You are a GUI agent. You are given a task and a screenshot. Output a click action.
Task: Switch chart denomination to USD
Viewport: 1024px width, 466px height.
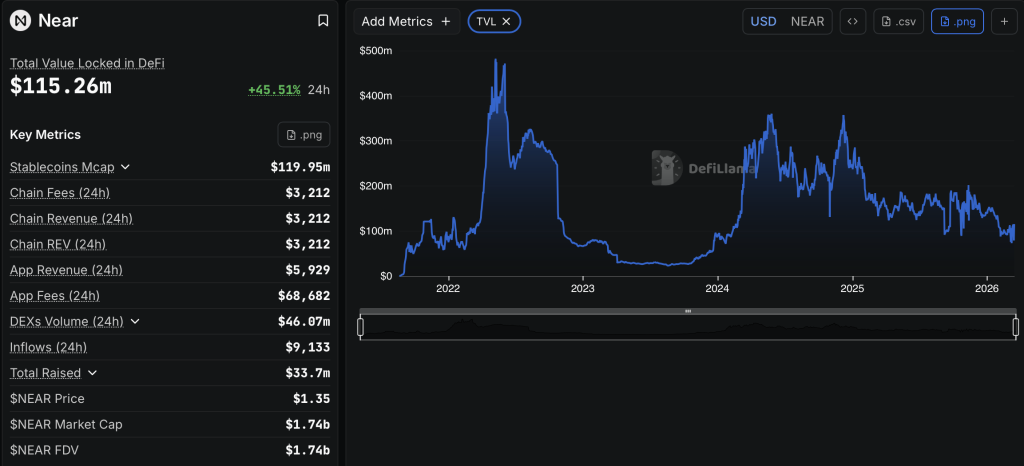click(763, 21)
